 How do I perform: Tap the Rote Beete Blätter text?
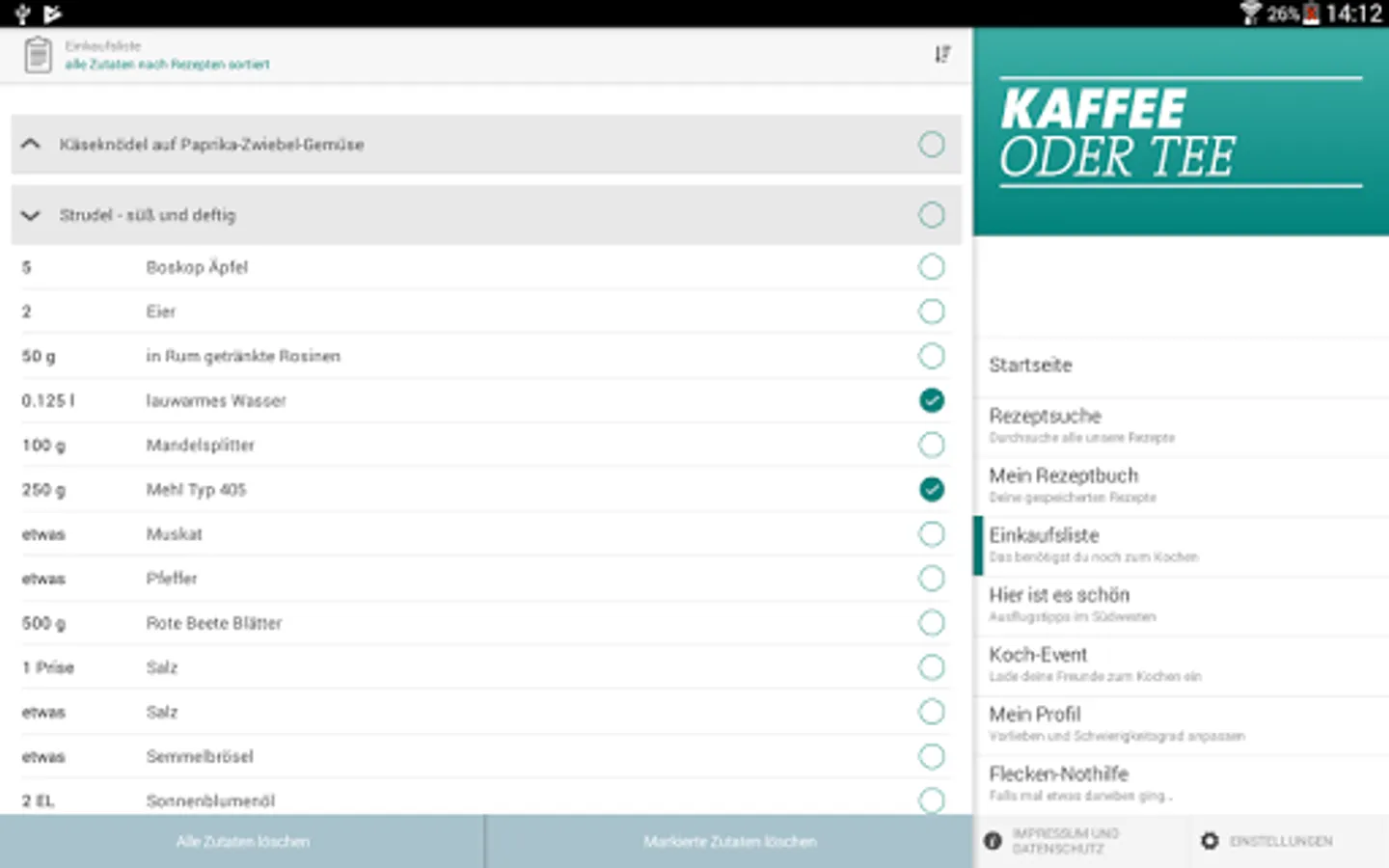coord(214,623)
